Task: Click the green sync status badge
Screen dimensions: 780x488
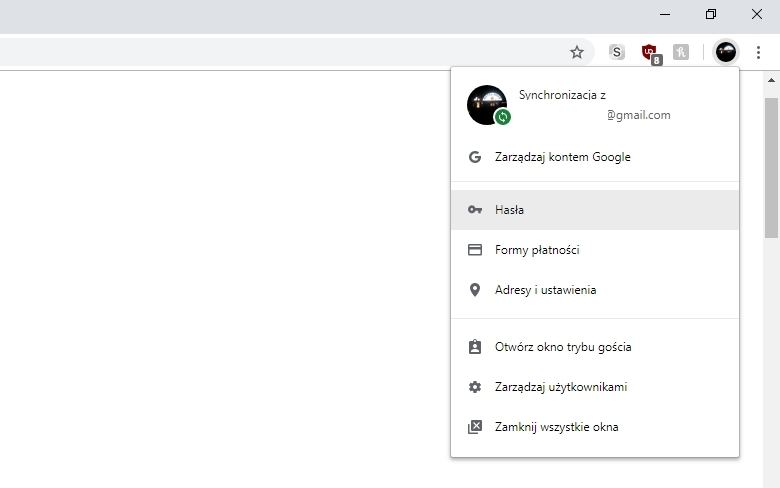Action: click(x=503, y=117)
